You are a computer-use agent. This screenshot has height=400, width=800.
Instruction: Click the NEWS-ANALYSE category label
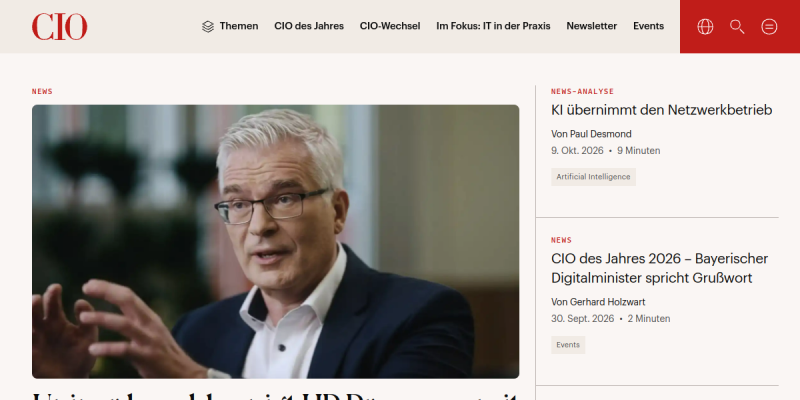[582, 91]
